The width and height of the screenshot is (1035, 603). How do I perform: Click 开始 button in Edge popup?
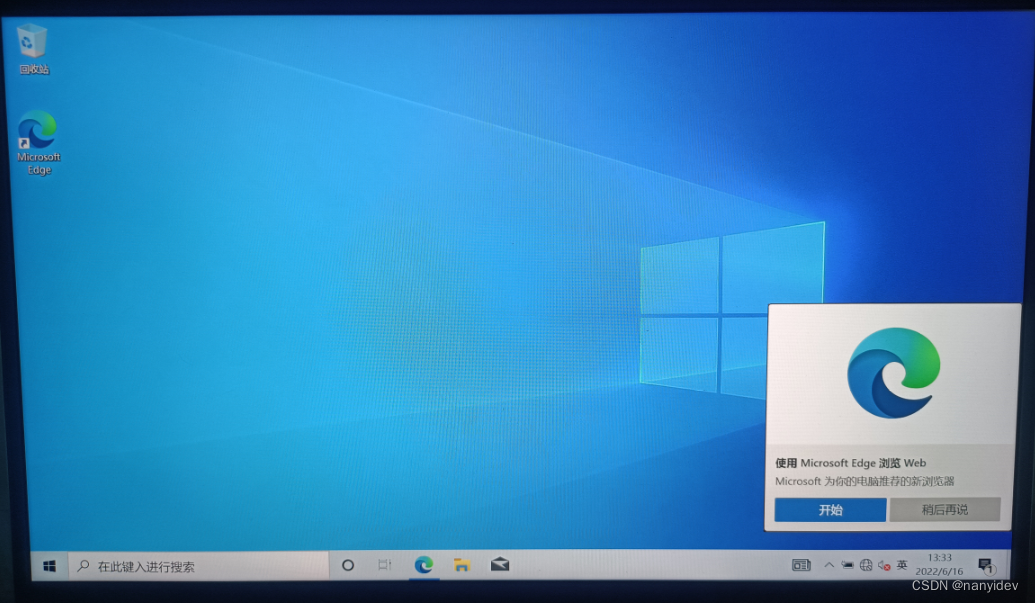tap(830, 509)
